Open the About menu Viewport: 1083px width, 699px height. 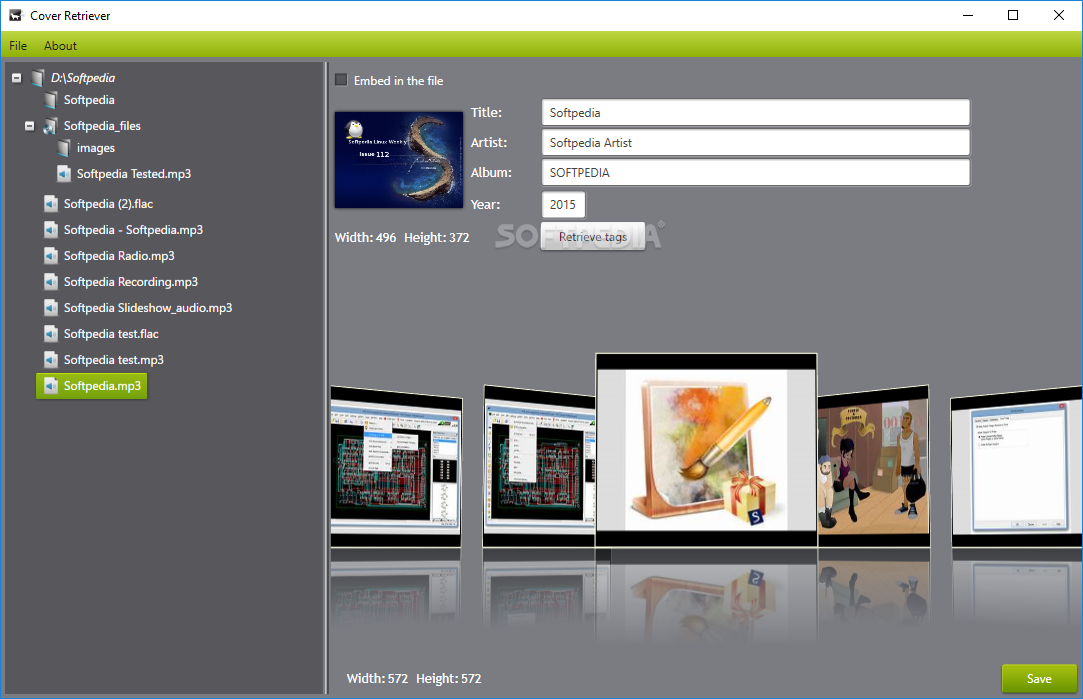click(x=60, y=46)
